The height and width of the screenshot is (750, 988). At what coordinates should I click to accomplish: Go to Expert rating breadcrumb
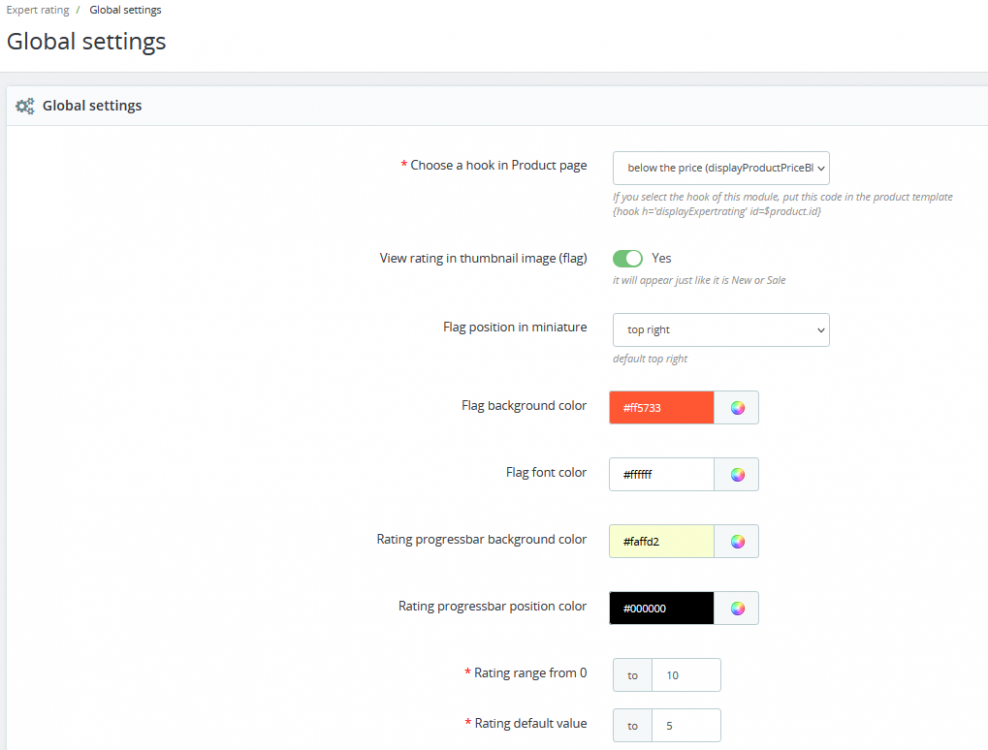coord(38,10)
